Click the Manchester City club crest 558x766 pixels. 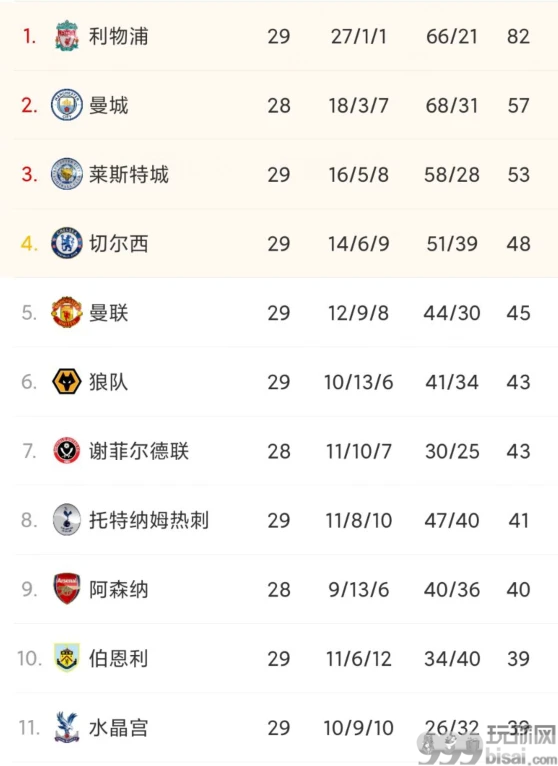point(67,105)
